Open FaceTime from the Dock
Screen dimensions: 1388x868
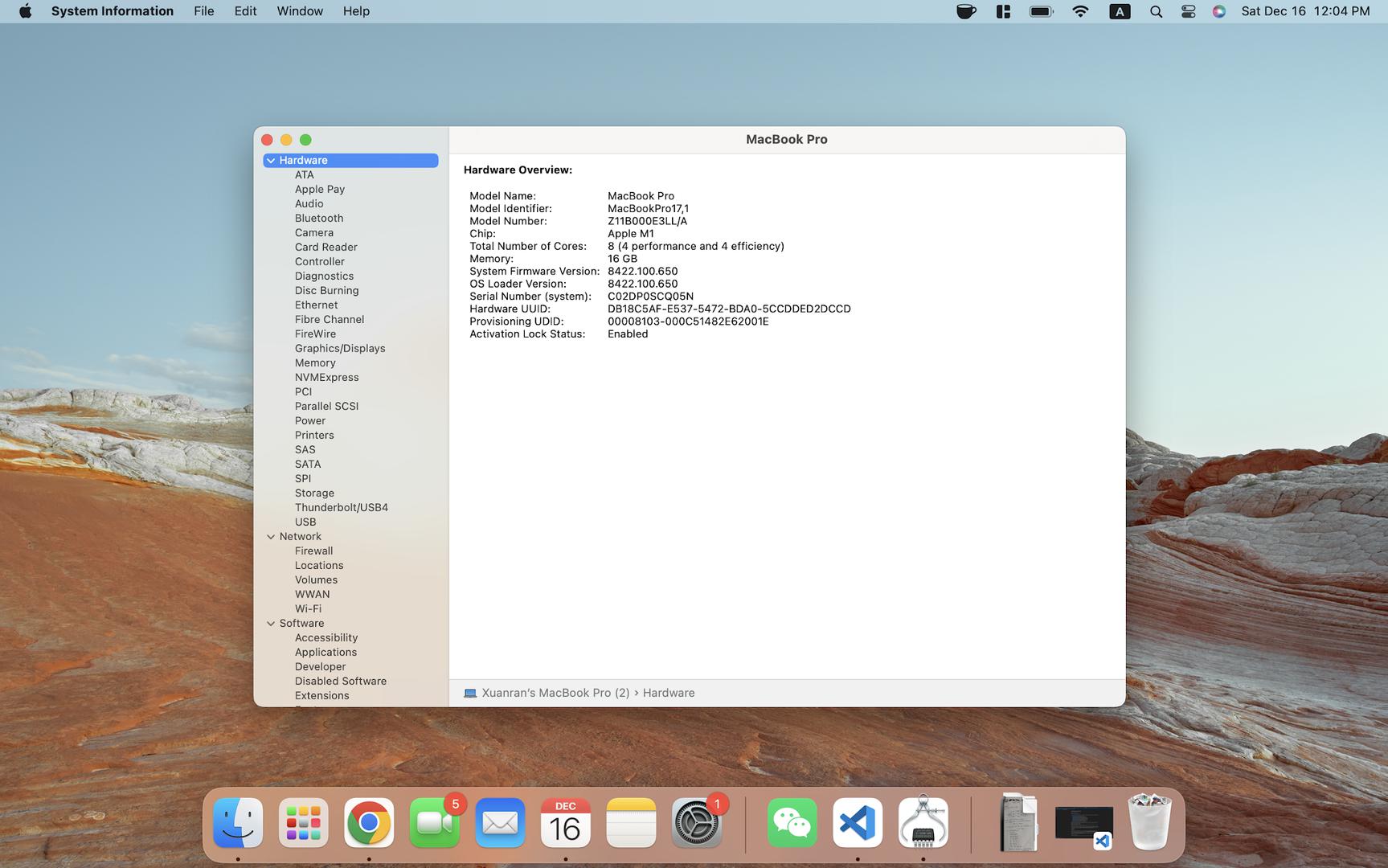[435, 823]
